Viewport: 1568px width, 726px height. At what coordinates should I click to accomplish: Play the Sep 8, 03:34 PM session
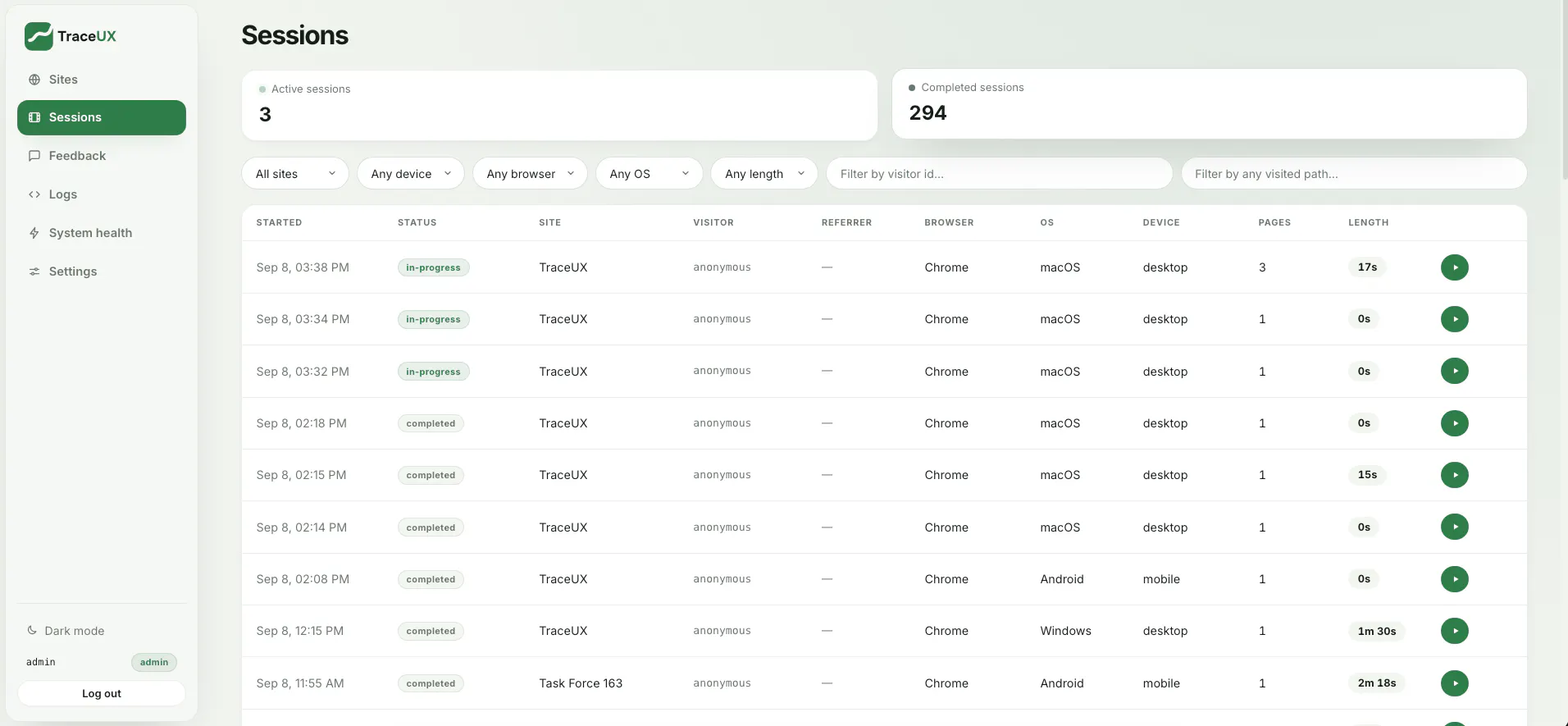click(1455, 319)
